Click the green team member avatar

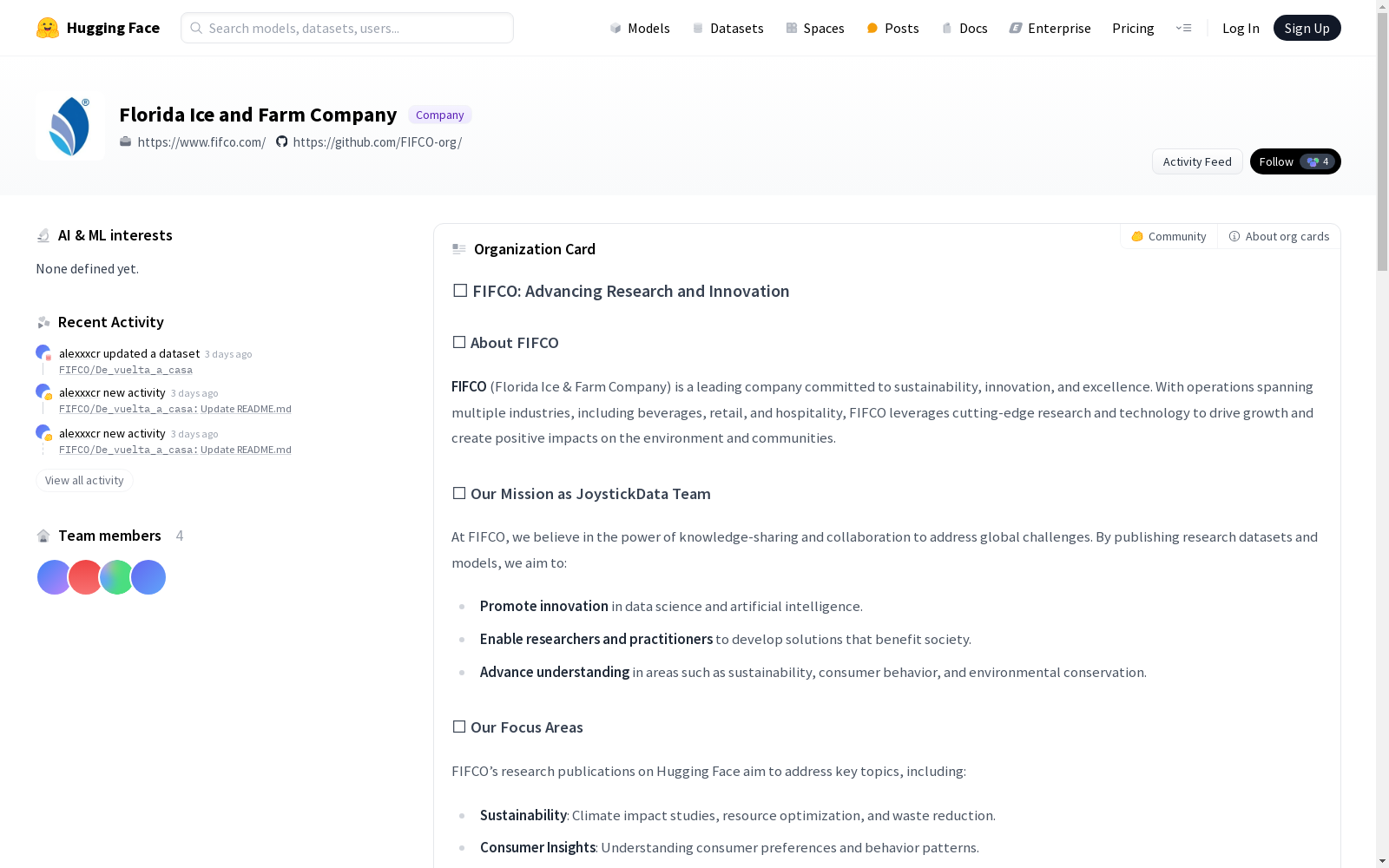pyautogui.click(x=116, y=577)
